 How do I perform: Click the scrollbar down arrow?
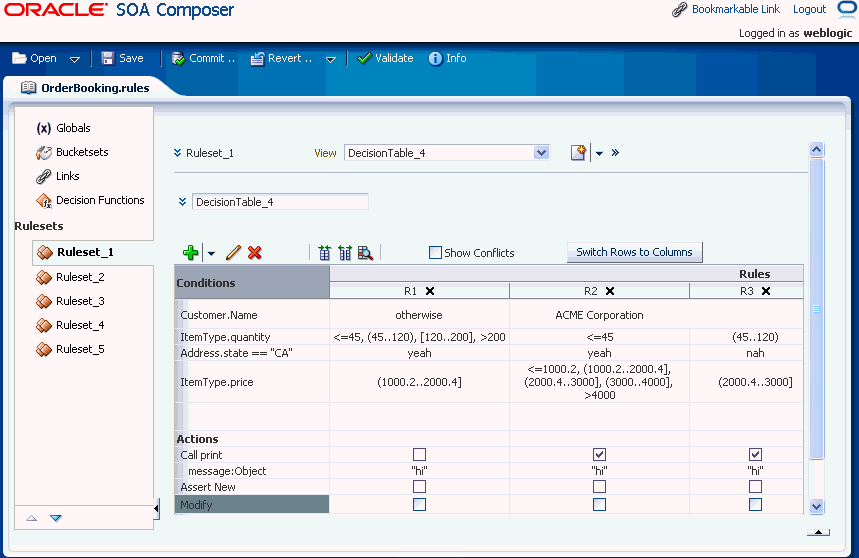(x=816, y=507)
